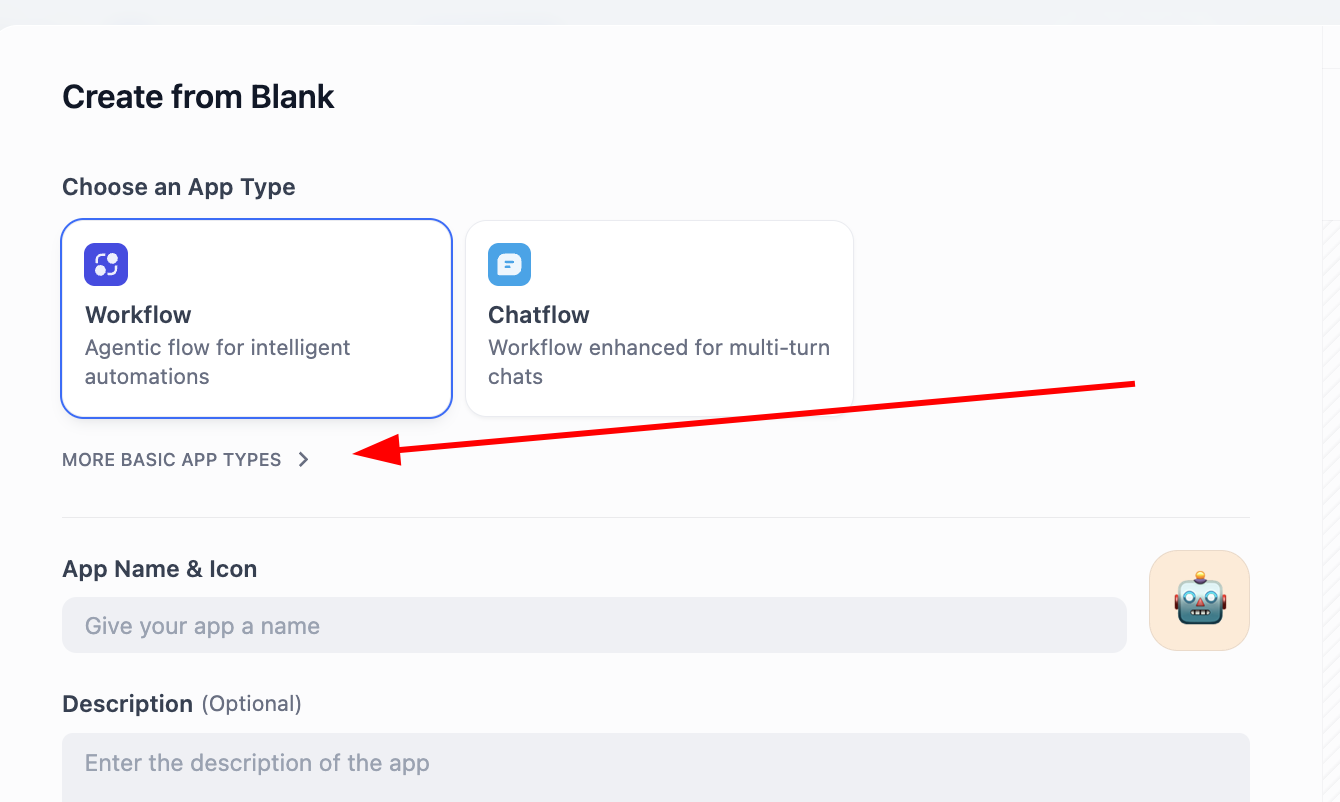Click into the app description text area
The height and width of the screenshot is (802, 1340).
[655, 766]
